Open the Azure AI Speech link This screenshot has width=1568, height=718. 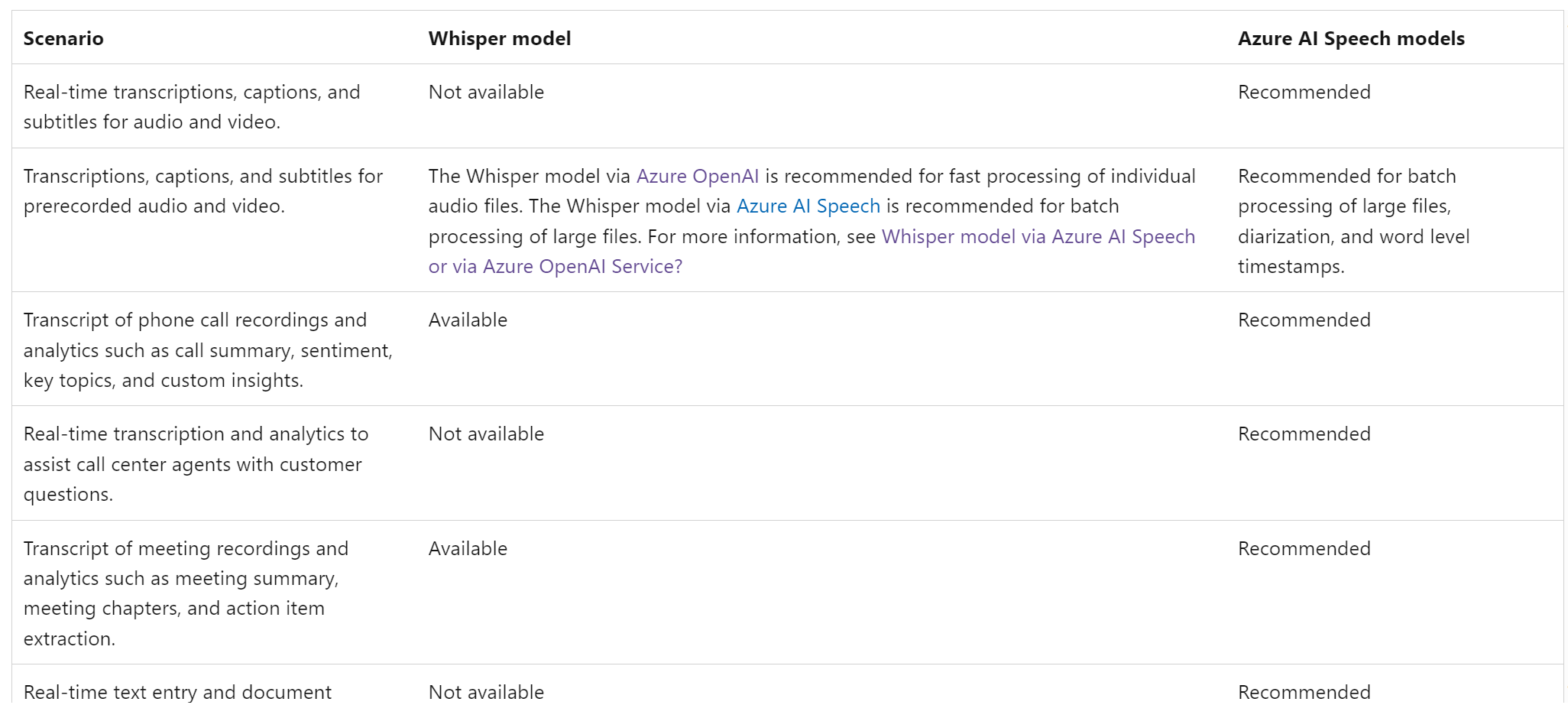[808, 206]
